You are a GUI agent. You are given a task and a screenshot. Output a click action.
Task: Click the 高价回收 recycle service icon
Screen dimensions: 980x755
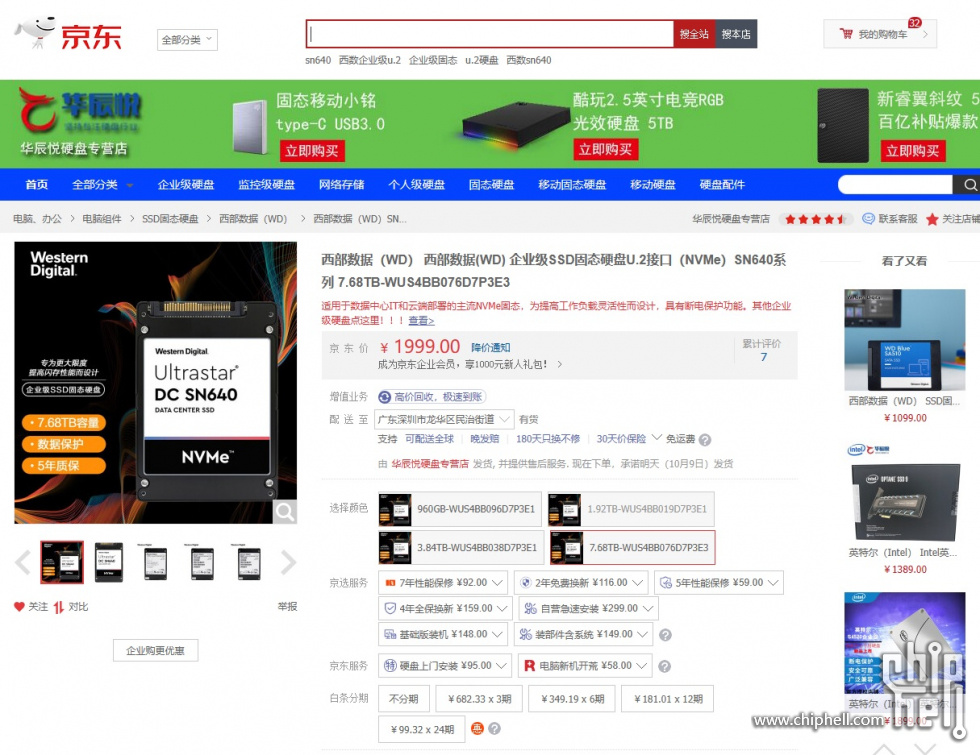(x=385, y=397)
